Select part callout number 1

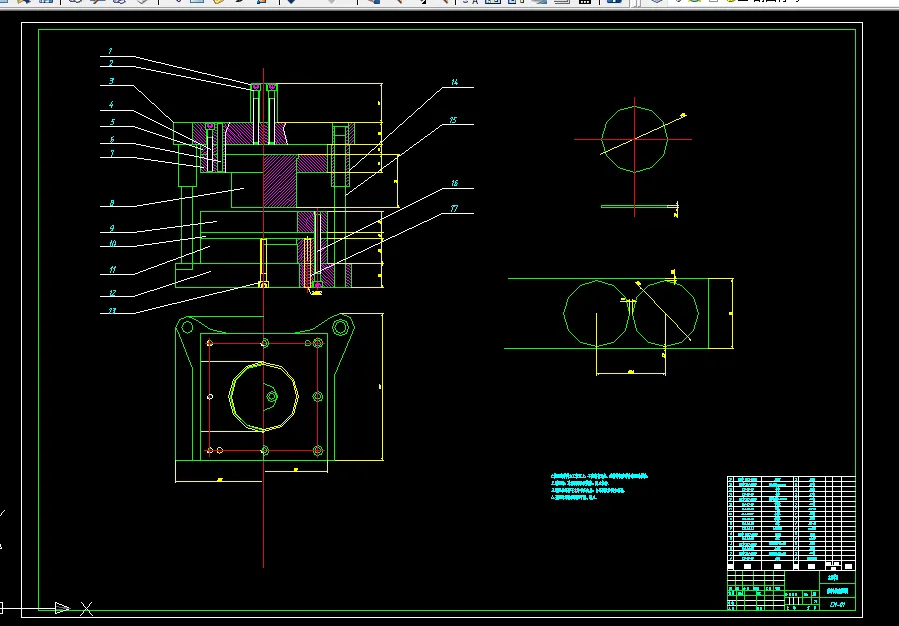(x=111, y=52)
